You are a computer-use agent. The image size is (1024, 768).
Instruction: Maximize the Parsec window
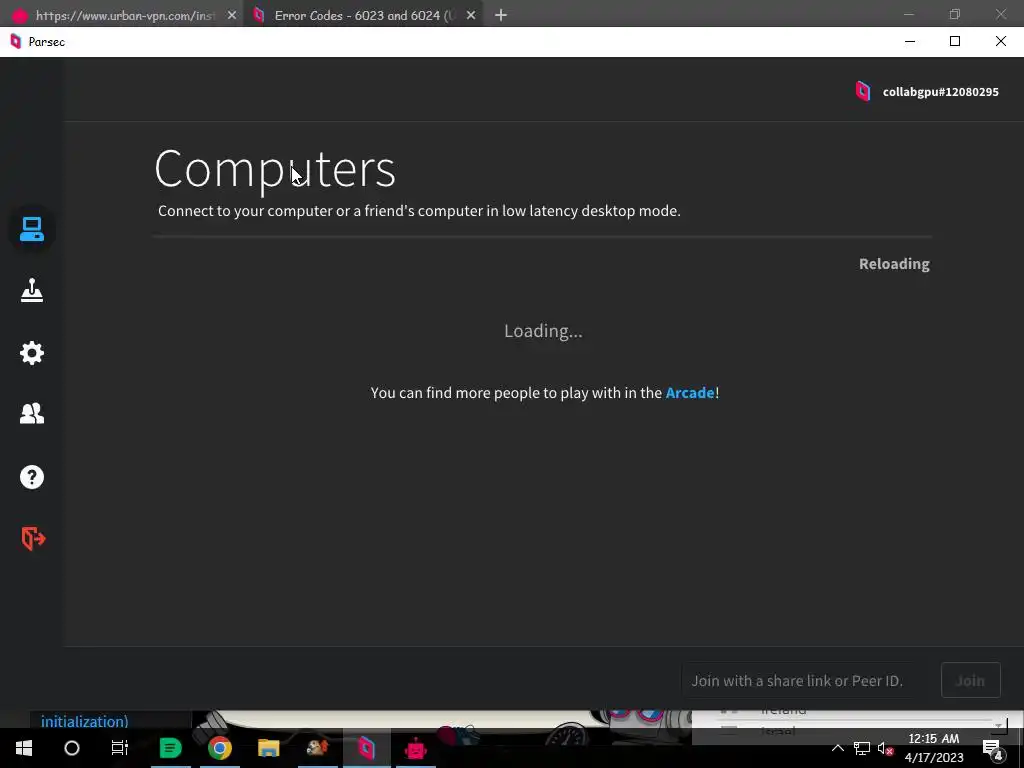[955, 41]
